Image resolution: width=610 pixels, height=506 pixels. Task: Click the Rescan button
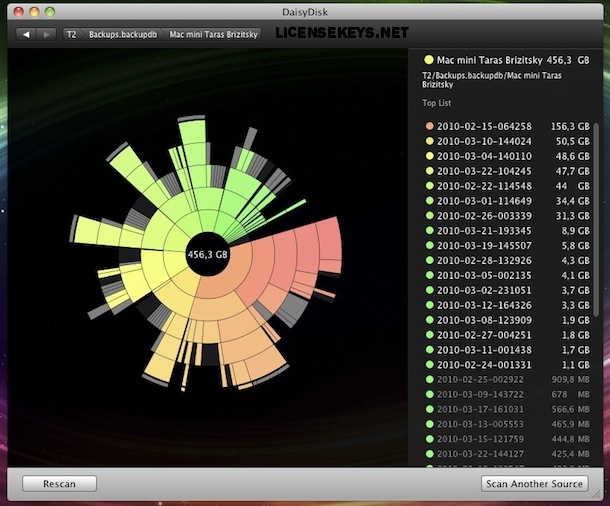[59, 483]
